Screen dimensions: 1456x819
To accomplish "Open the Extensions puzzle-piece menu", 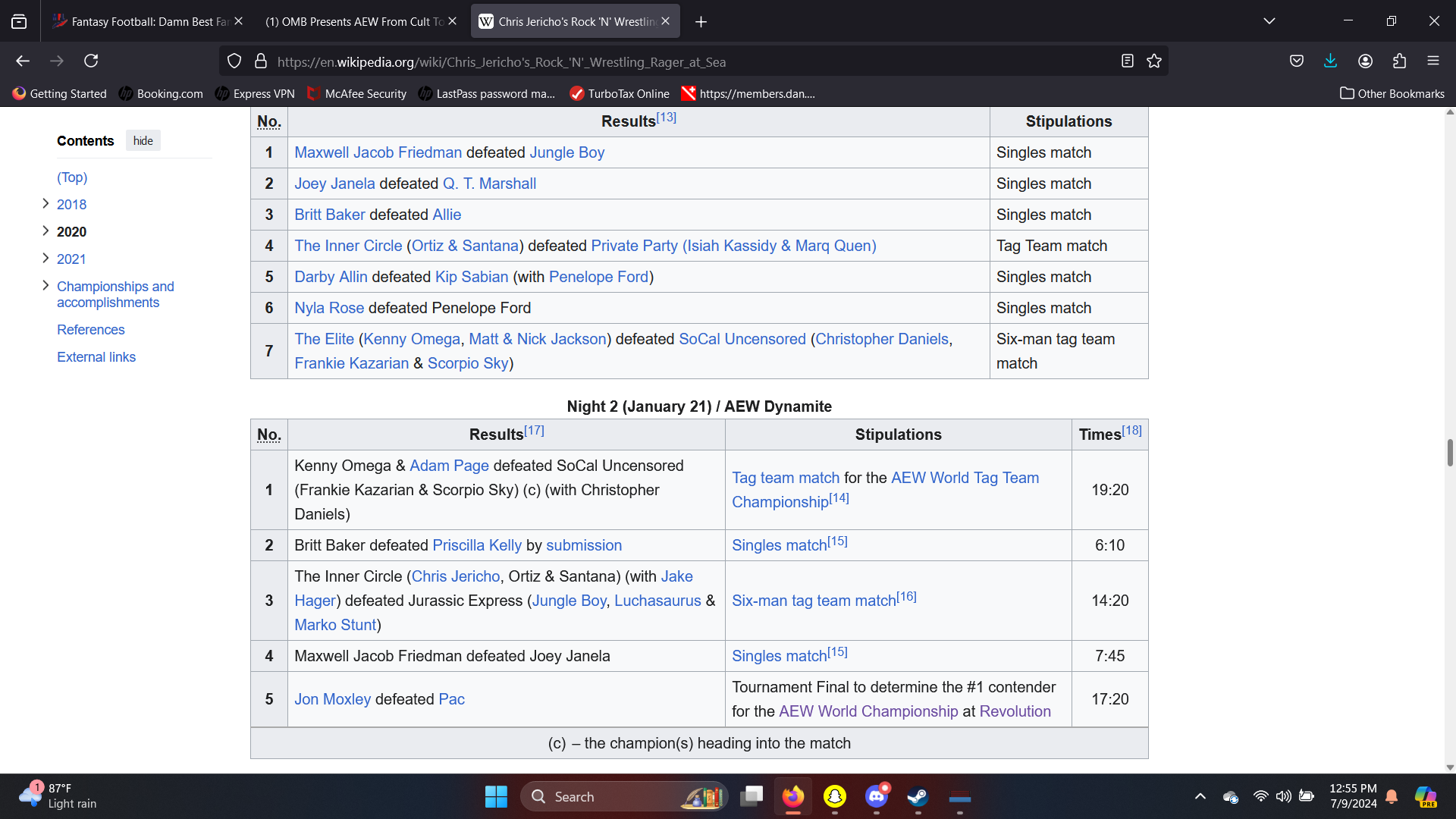I will (1399, 61).
